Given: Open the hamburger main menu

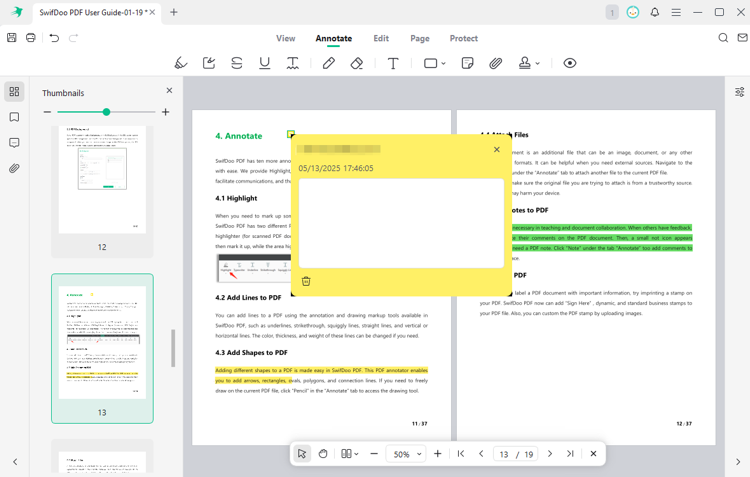Looking at the screenshot, I should coord(676,12).
